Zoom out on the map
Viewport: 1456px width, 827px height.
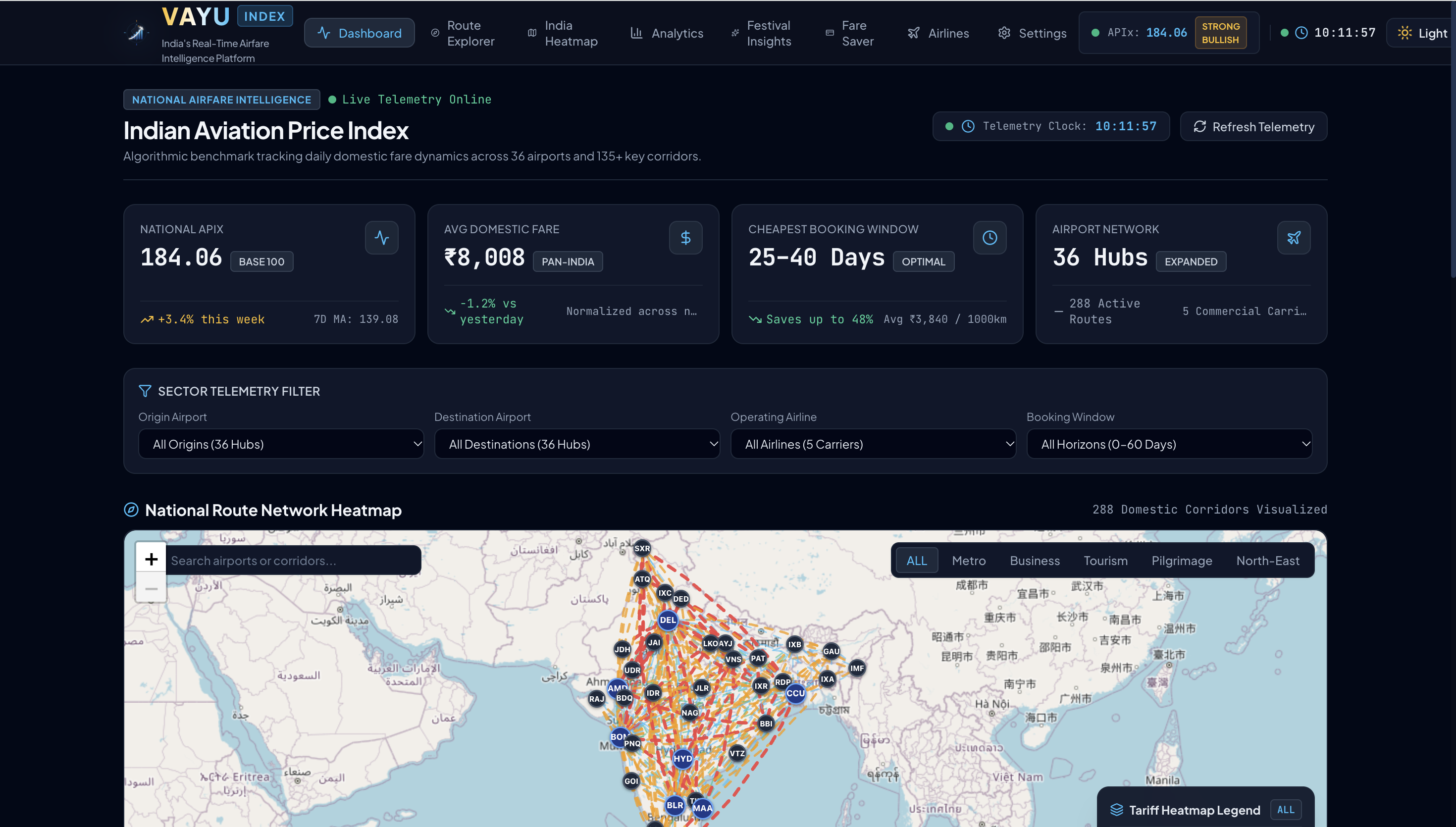point(151,588)
